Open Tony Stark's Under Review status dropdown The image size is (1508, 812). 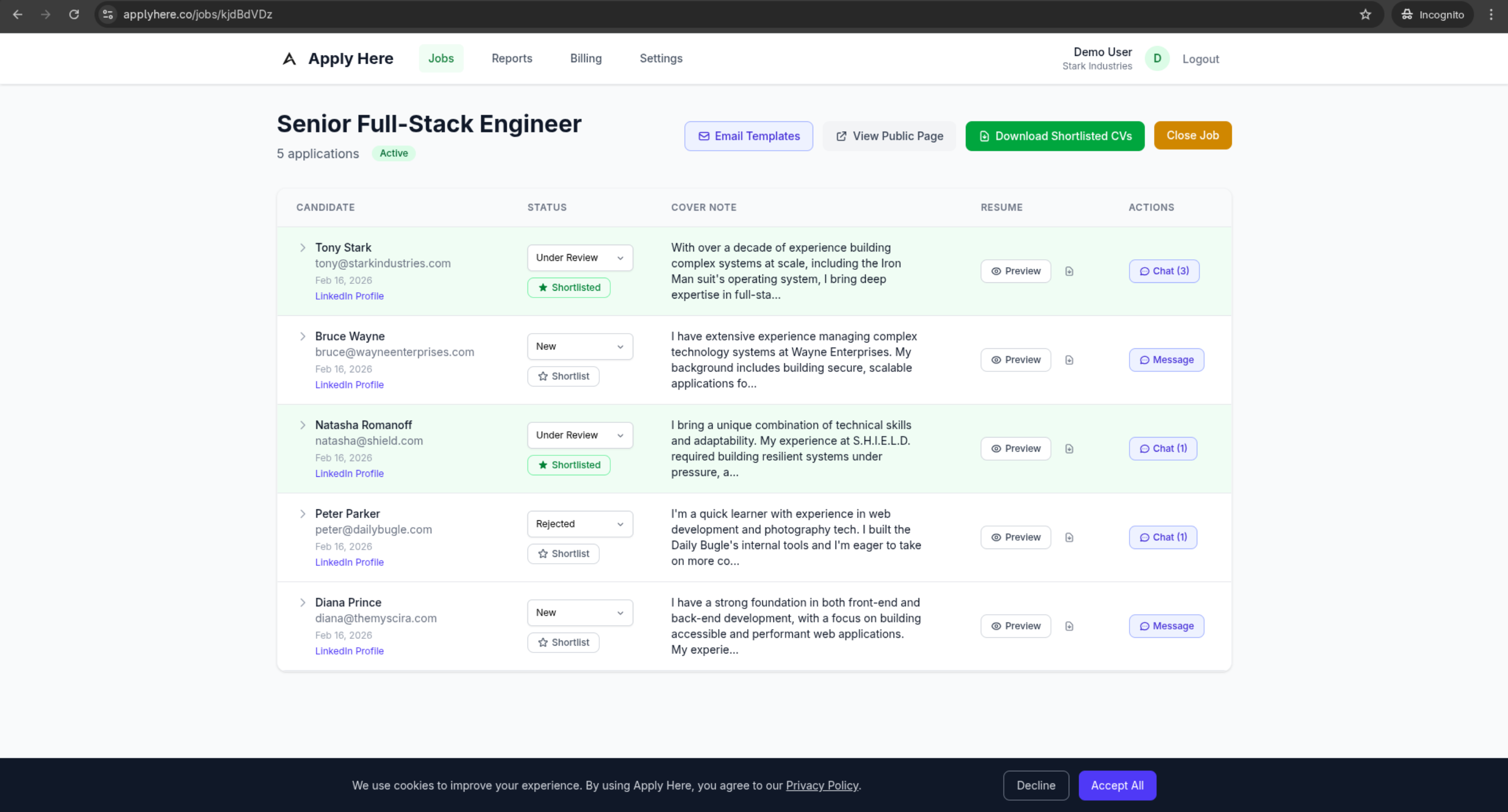click(579, 258)
